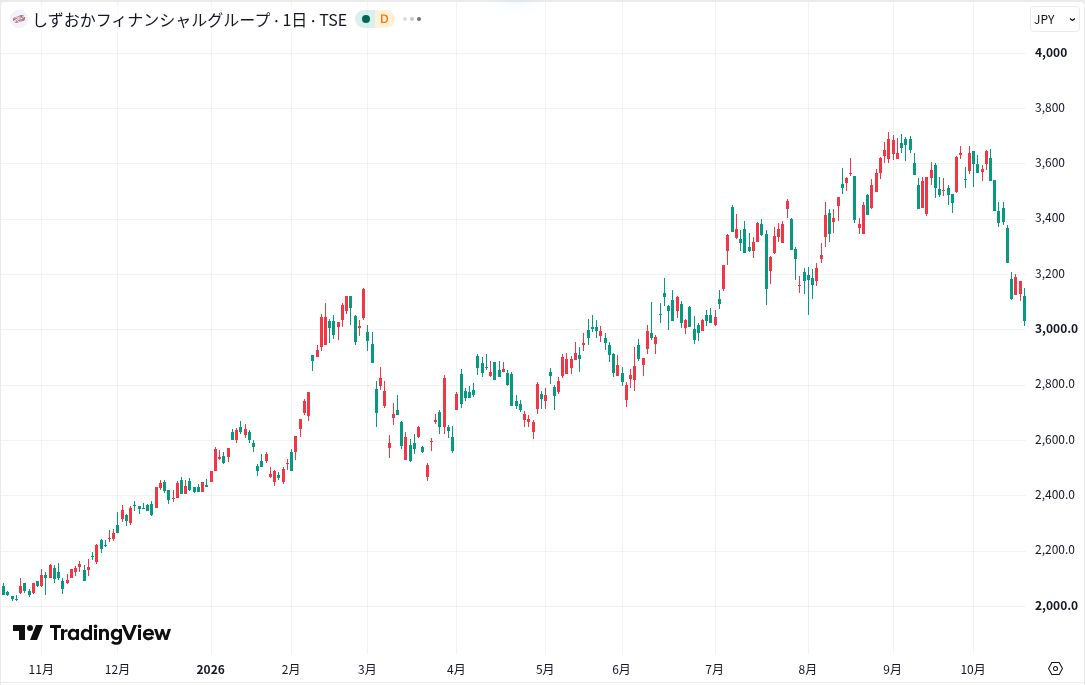
Task: Select the bold 3,000.0 price label
Action: point(1056,329)
